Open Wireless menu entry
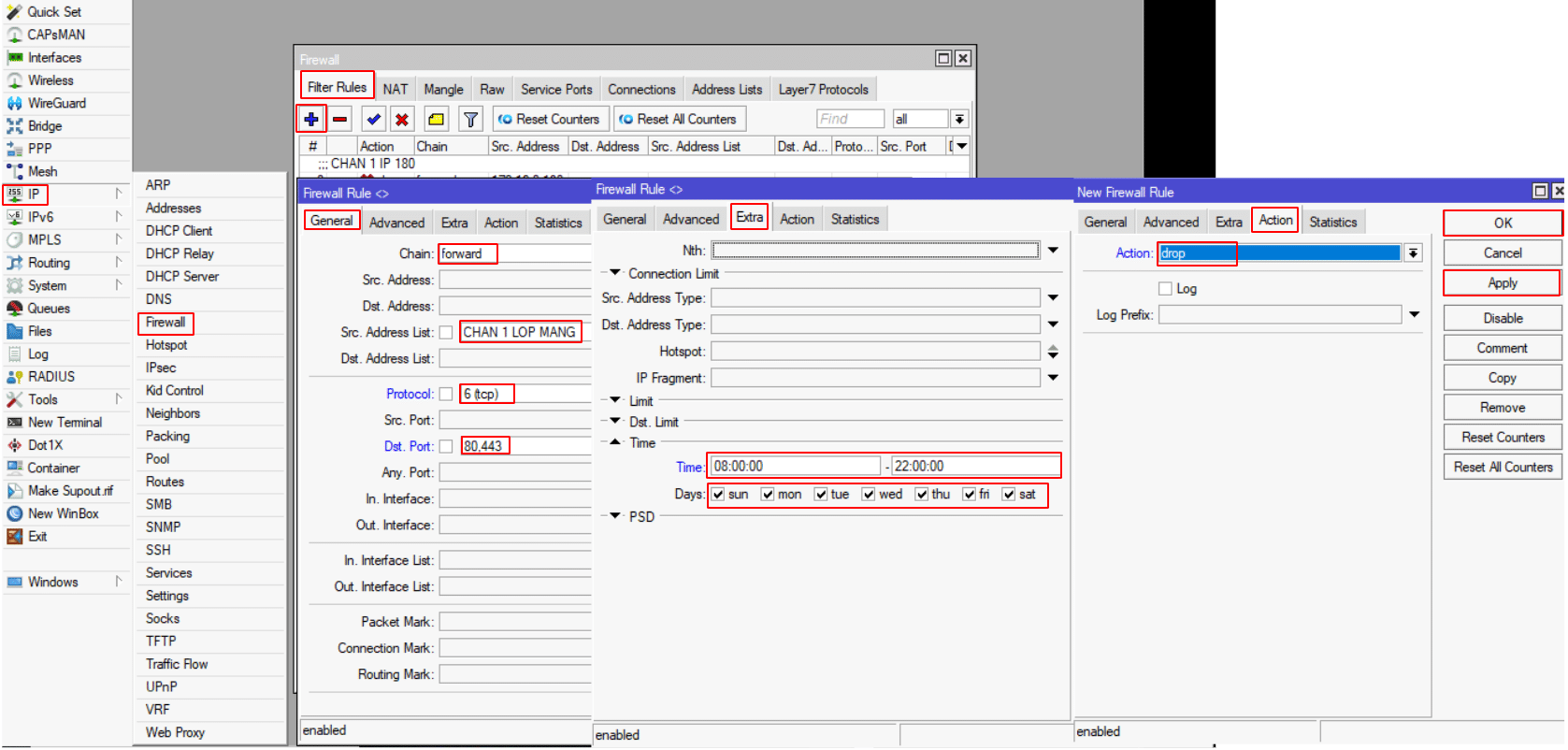Image resolution: width=1568 pixels, height=750 pixels. [x=50, y=80]
